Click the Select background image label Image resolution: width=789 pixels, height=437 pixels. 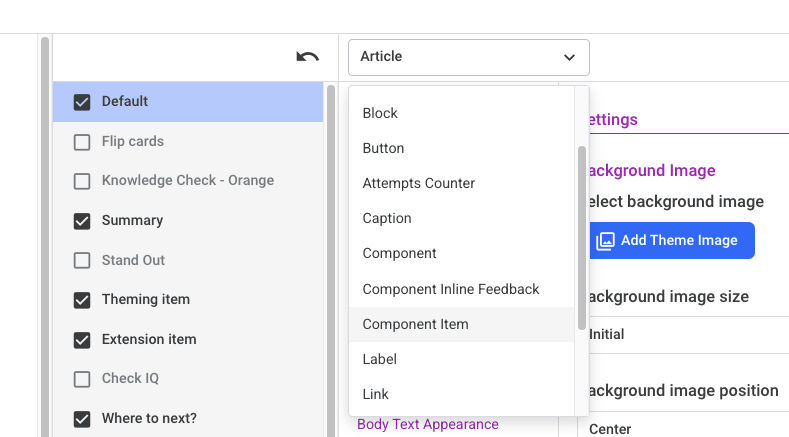coord(676,202)
